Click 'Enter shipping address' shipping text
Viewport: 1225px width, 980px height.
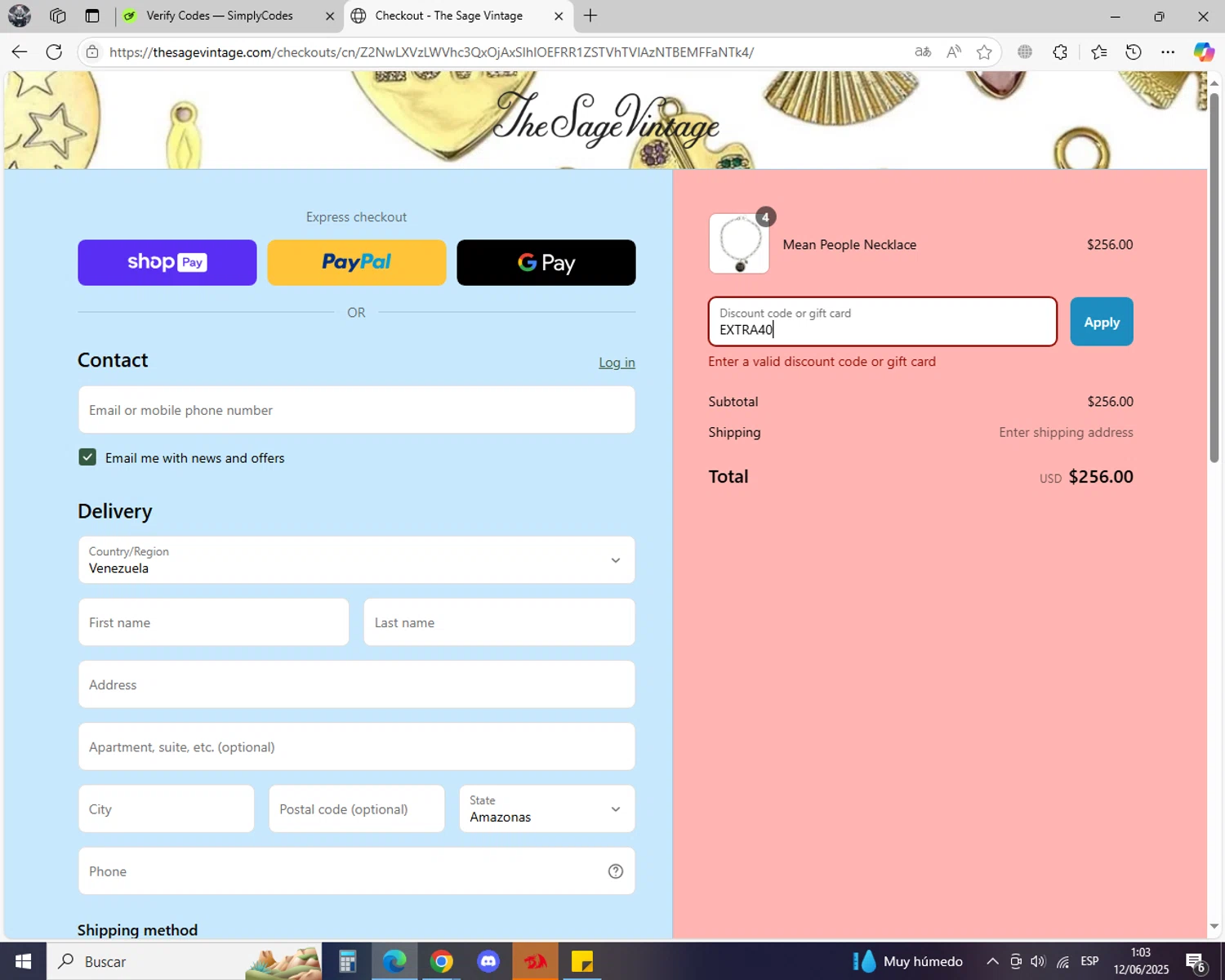[1066, 432]
